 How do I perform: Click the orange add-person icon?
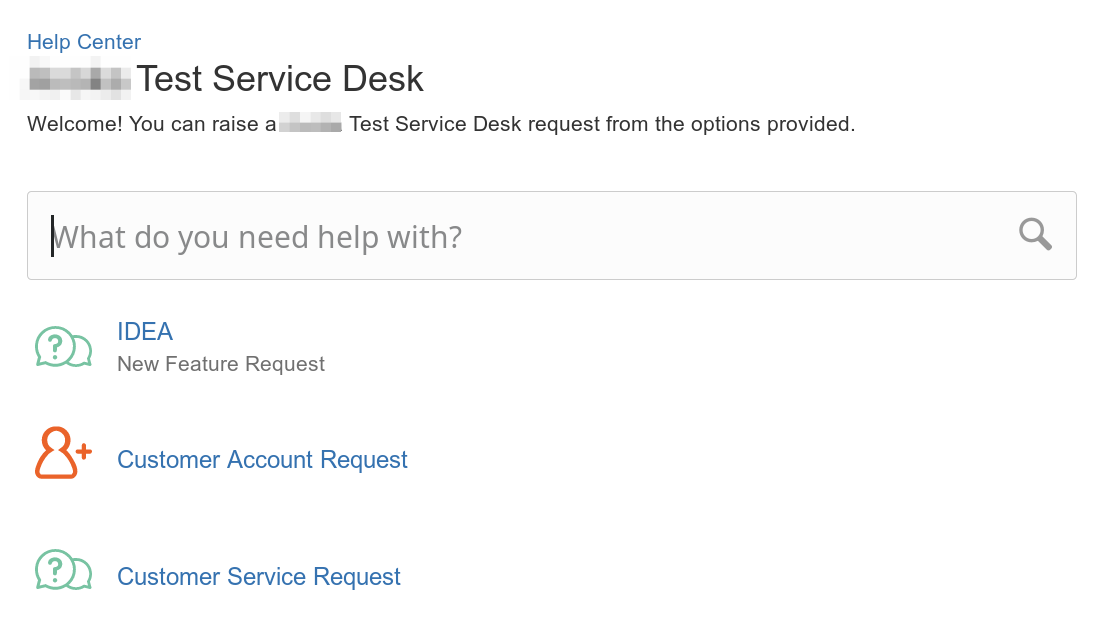[x=63, y=453]
